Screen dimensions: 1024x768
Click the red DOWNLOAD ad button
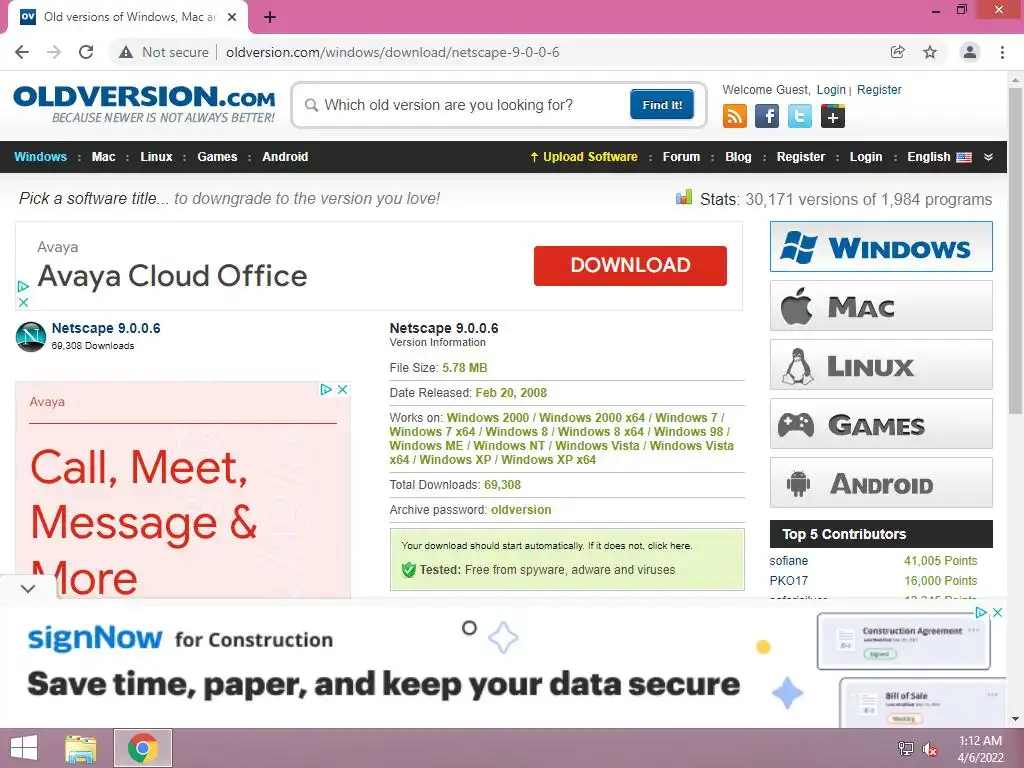[630, 265]
